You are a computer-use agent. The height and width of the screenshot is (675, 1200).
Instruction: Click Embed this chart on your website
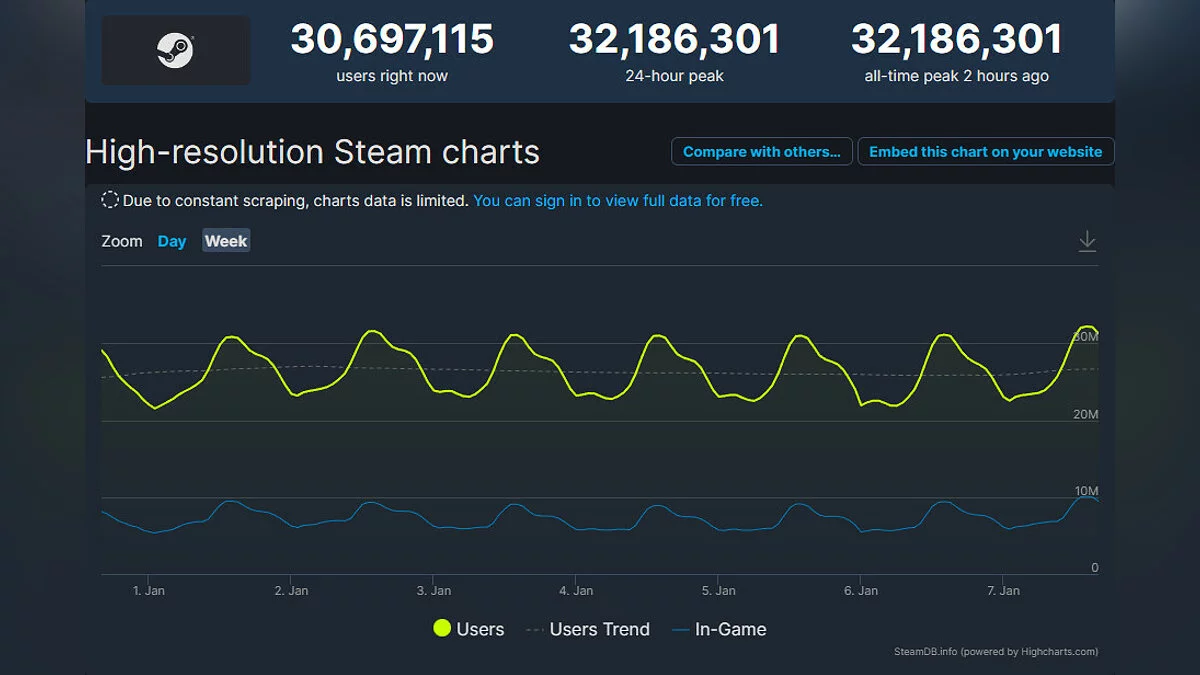tap(985, 152)
